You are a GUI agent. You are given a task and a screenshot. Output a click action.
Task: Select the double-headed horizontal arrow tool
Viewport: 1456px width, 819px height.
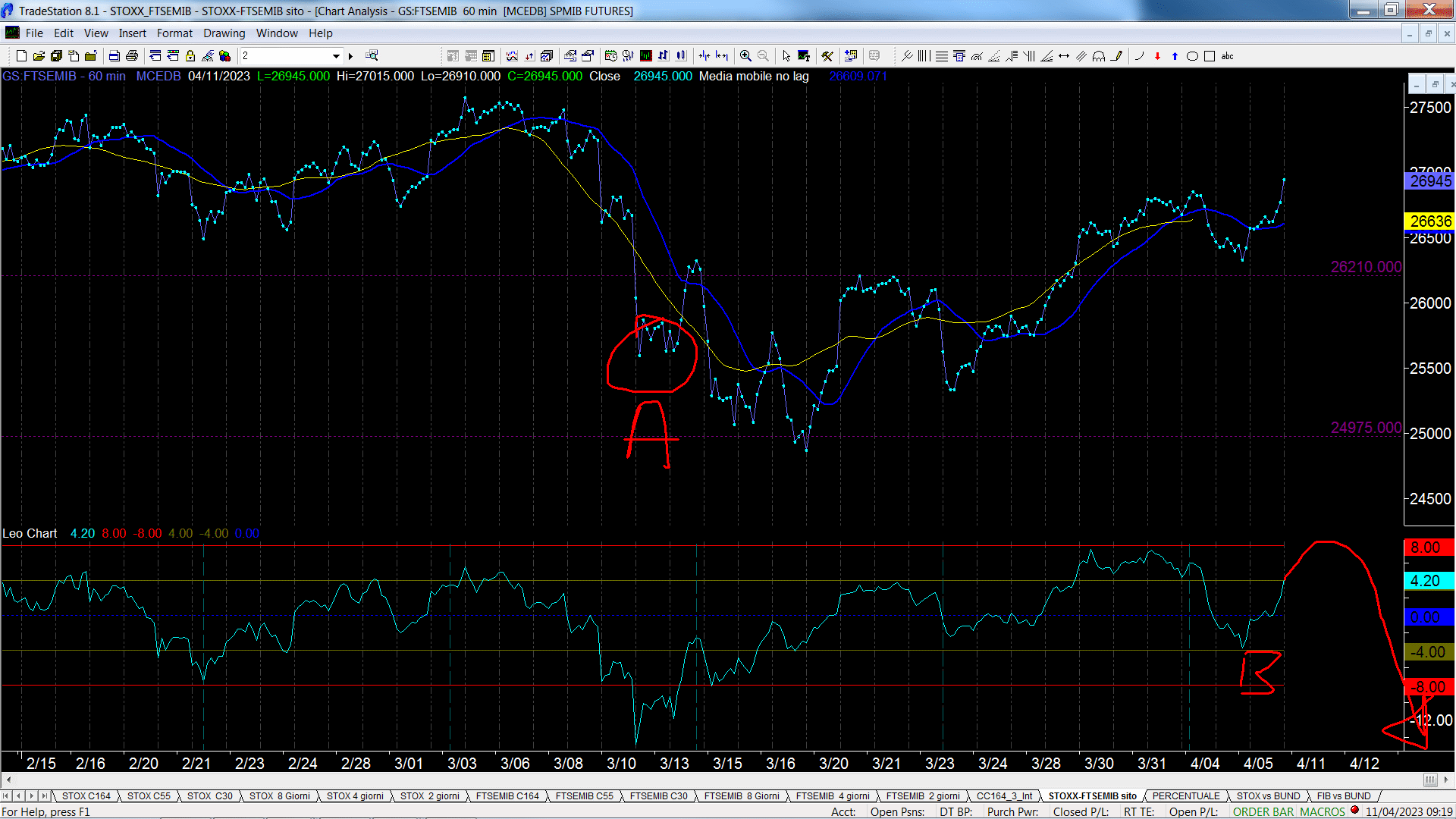(x=1064, y=56)
